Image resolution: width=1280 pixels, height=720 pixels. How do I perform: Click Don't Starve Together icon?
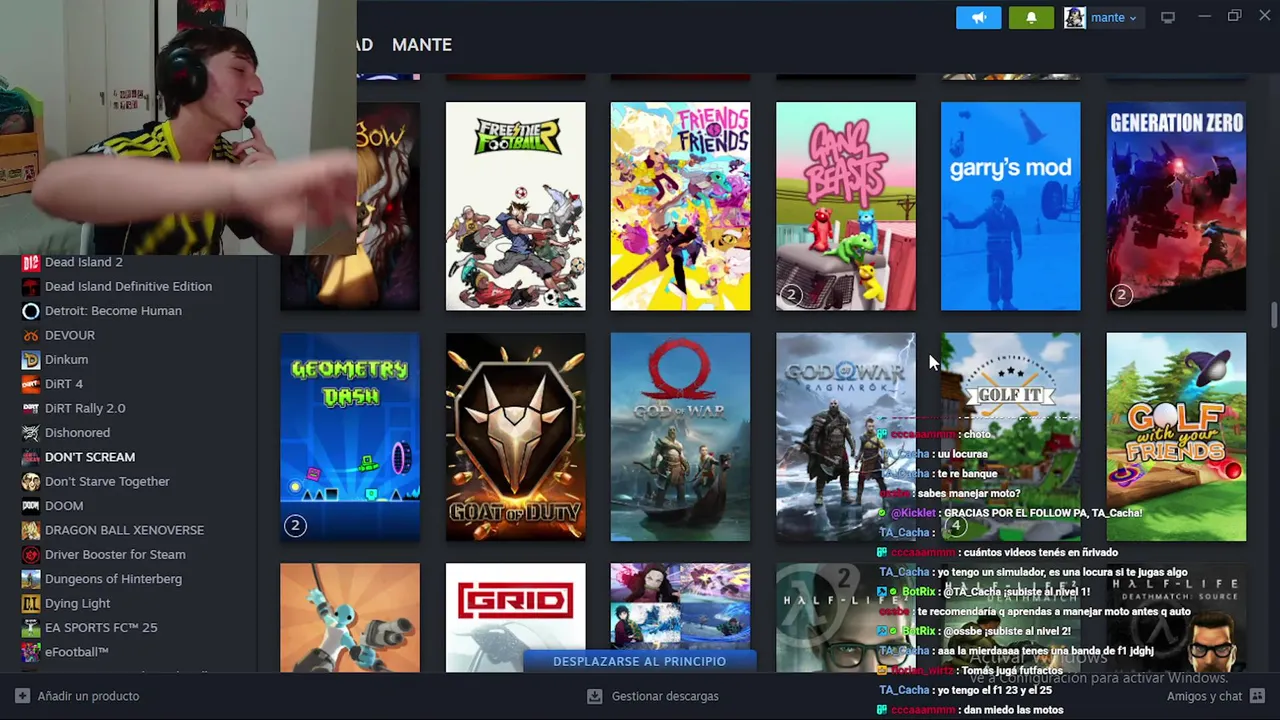coord(31,481)
